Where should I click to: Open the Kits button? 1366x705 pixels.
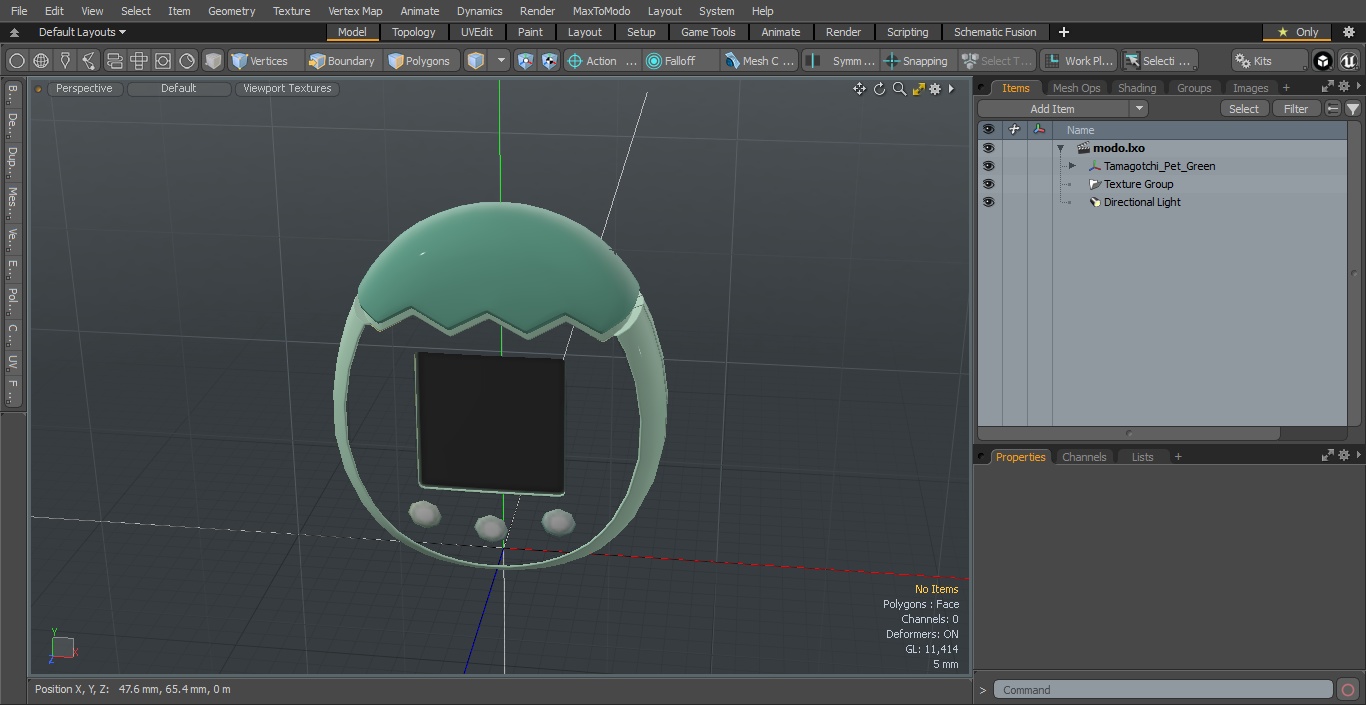(x=1269, y=61)
